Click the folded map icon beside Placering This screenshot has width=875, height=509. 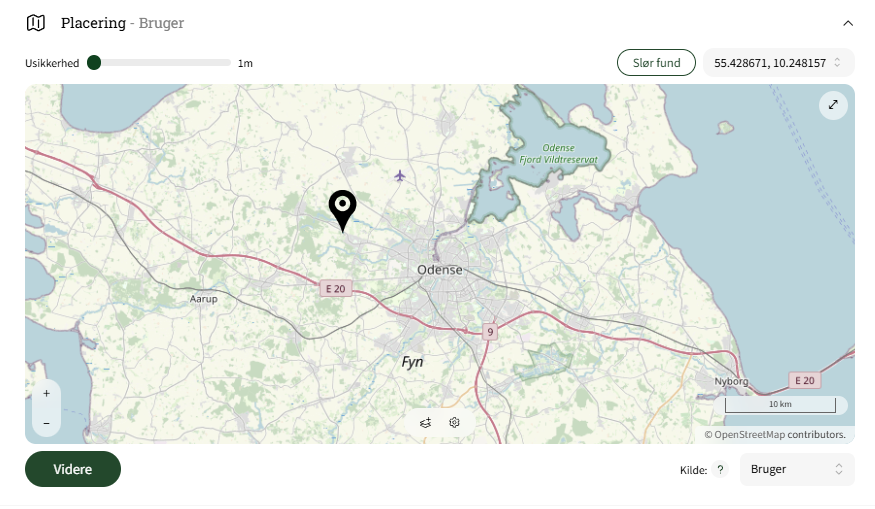[36, 23]
